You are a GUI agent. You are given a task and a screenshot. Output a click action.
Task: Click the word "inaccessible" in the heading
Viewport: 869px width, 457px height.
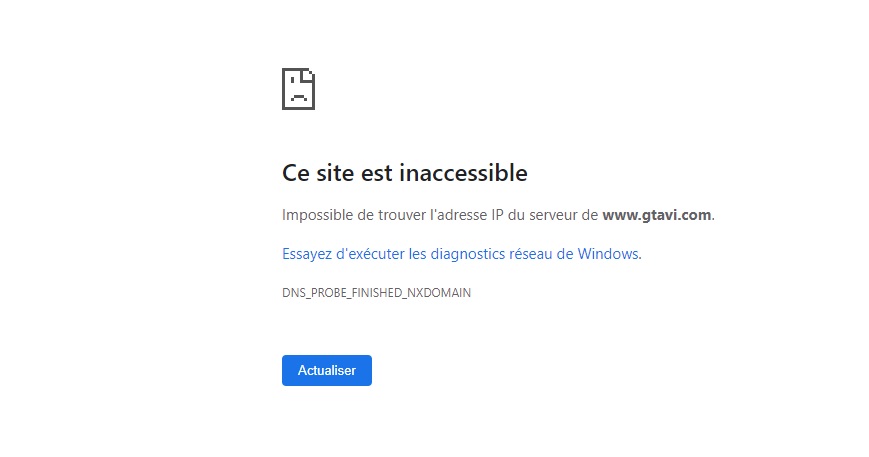[463, 173]
